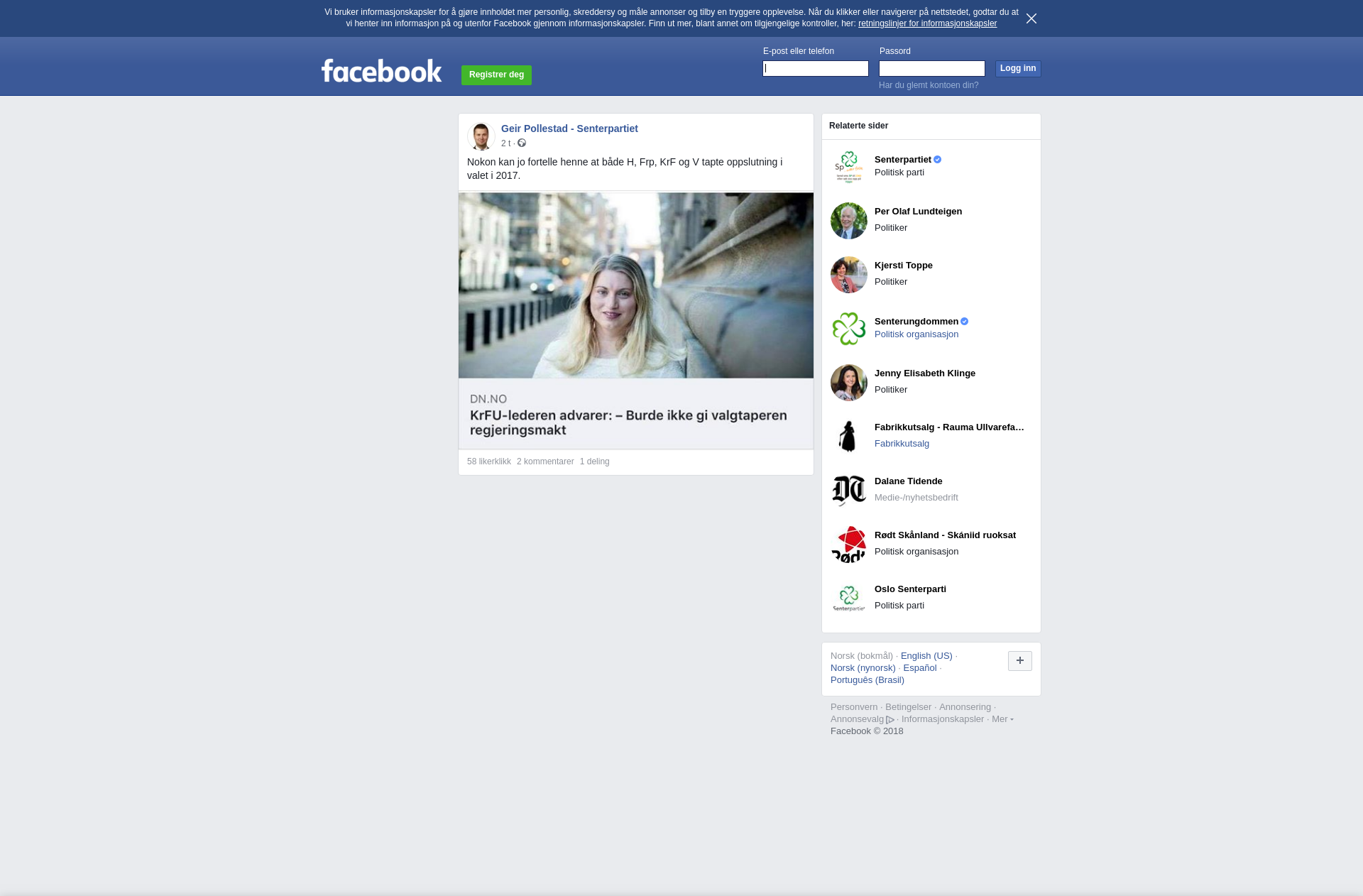Click the Medie-/nyhetsbedrift category text
The width and height of the screenshot is (1363, 896).
point(916,498)
